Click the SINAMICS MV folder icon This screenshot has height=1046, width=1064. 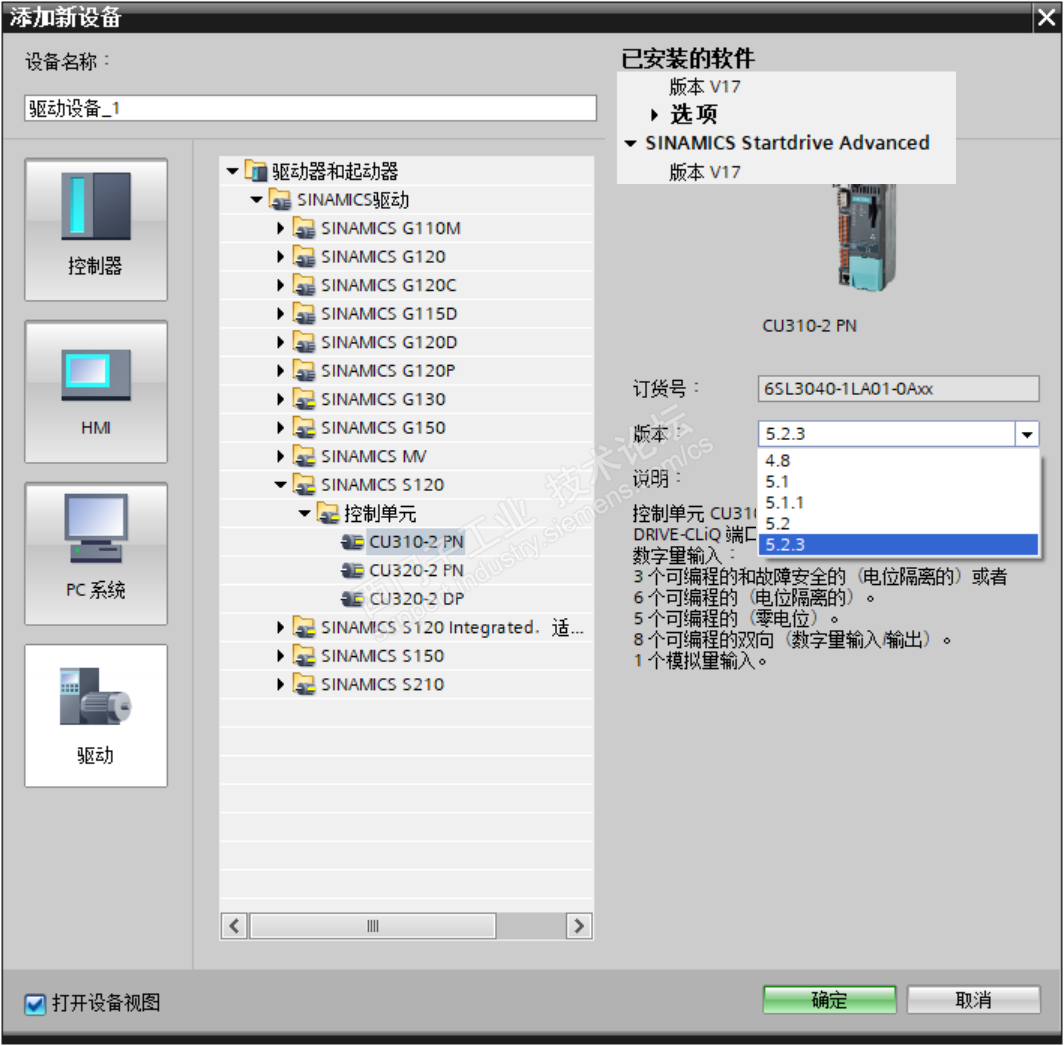pyautogui.click(x=304, y=456)
